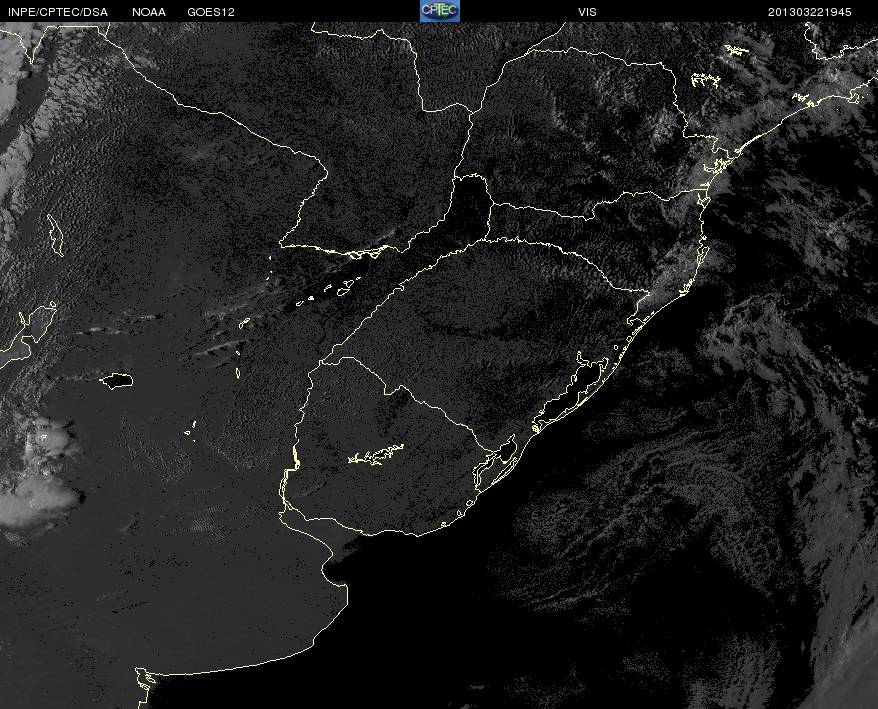Click the CPTEC logo in the header
The width and height of the screenshot is (878, 709).
(440, 11)
